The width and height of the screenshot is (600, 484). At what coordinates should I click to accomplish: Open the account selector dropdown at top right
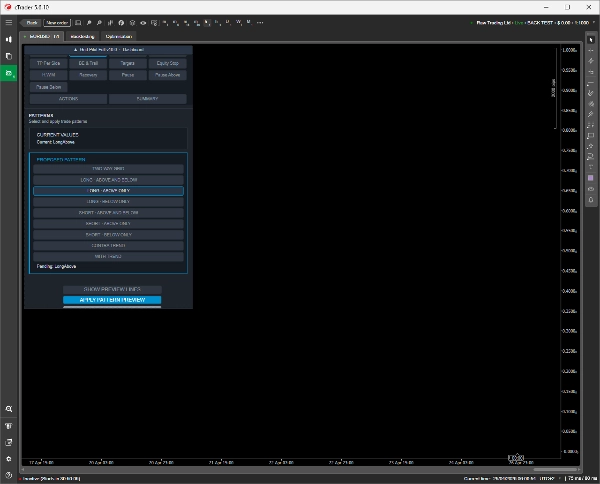(x=593, y=23)
